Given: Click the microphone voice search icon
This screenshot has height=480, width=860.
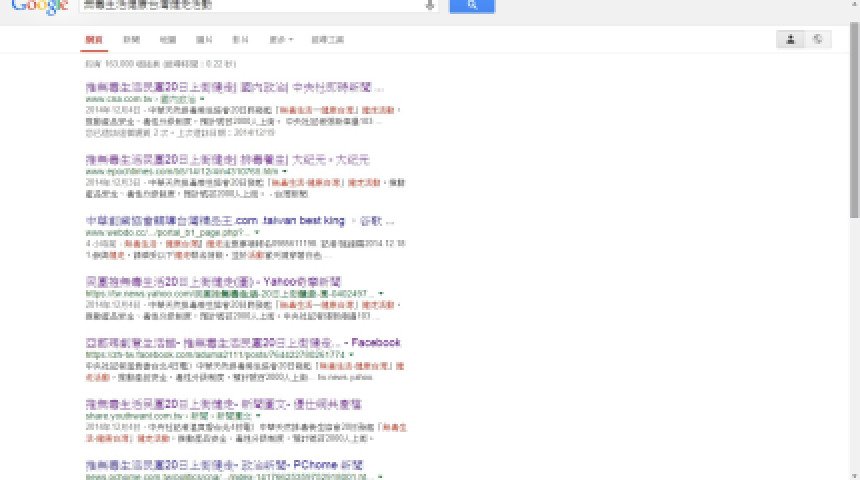Looking at the screenshot, I should click(430, 5).
